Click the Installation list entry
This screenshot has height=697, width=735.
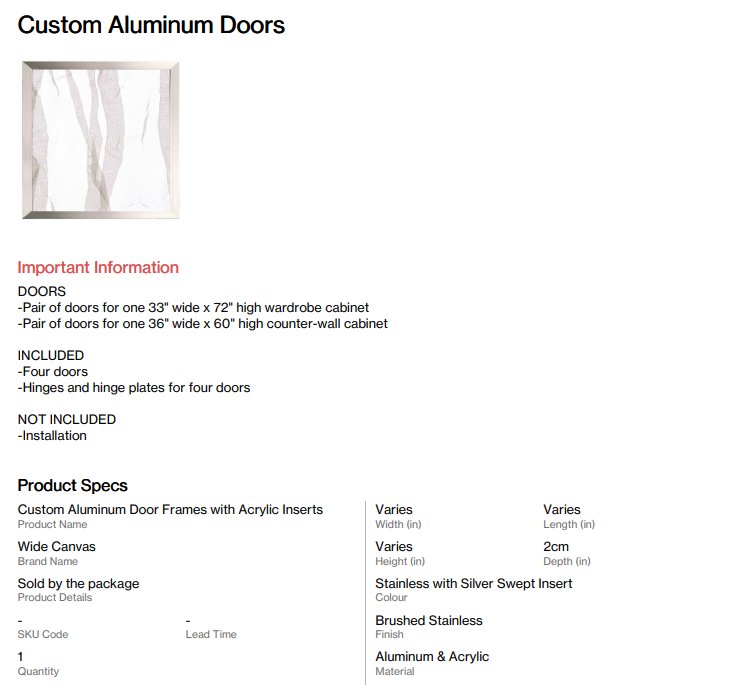[52, 436]
